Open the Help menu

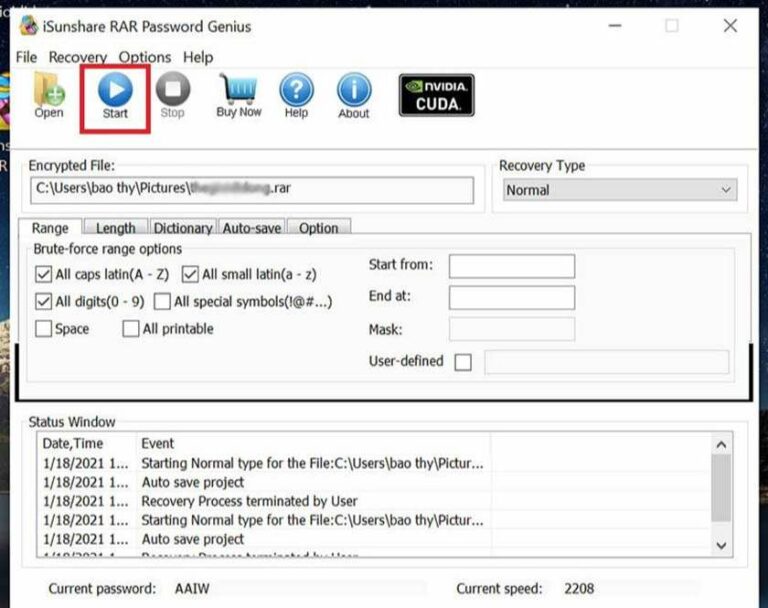pos(198,57)
